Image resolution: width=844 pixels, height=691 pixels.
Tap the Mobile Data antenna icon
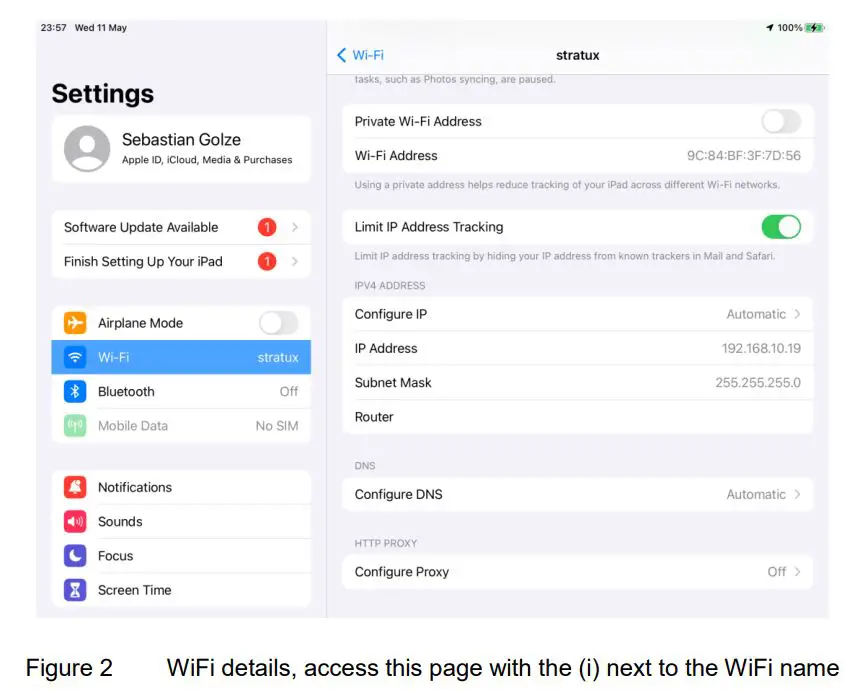coord(75,425)
